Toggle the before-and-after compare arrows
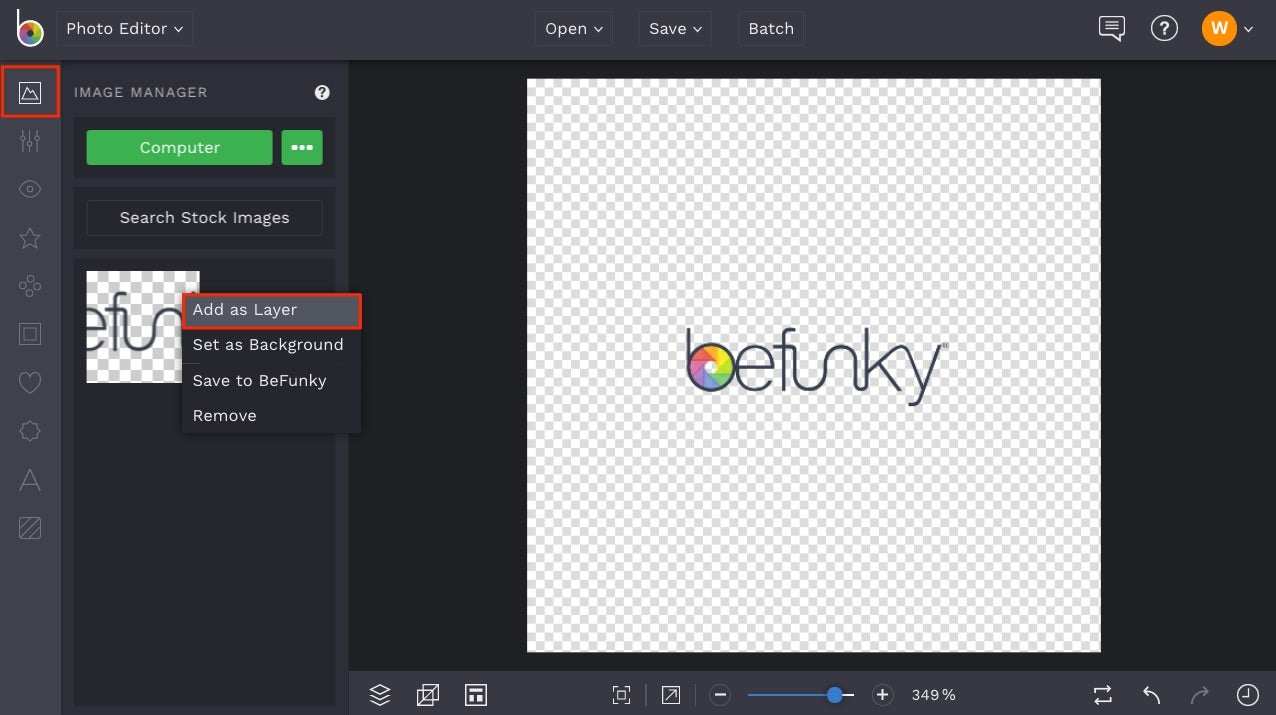1276x715 pixels. coord(1101,694)
